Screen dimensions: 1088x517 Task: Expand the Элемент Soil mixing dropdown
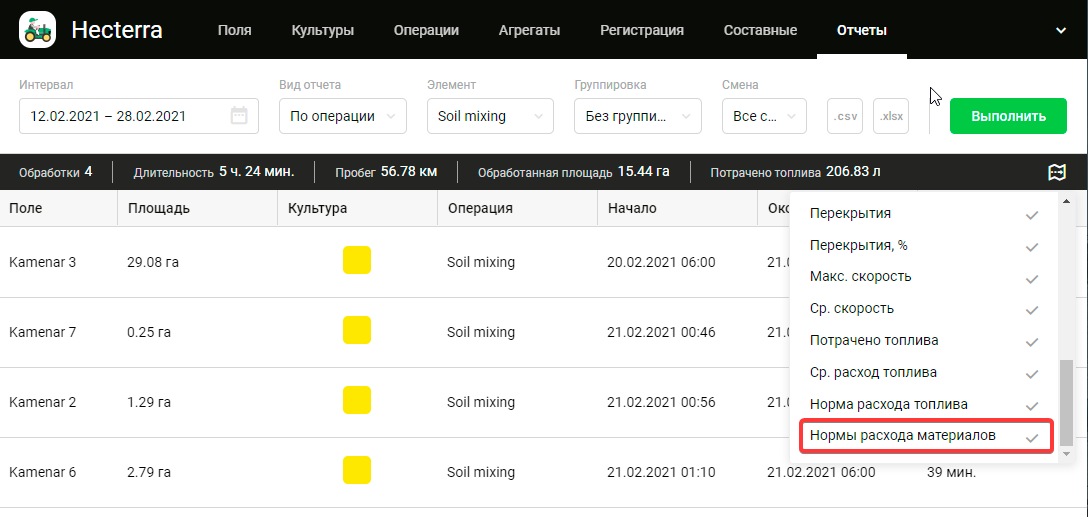coord(490,116)
